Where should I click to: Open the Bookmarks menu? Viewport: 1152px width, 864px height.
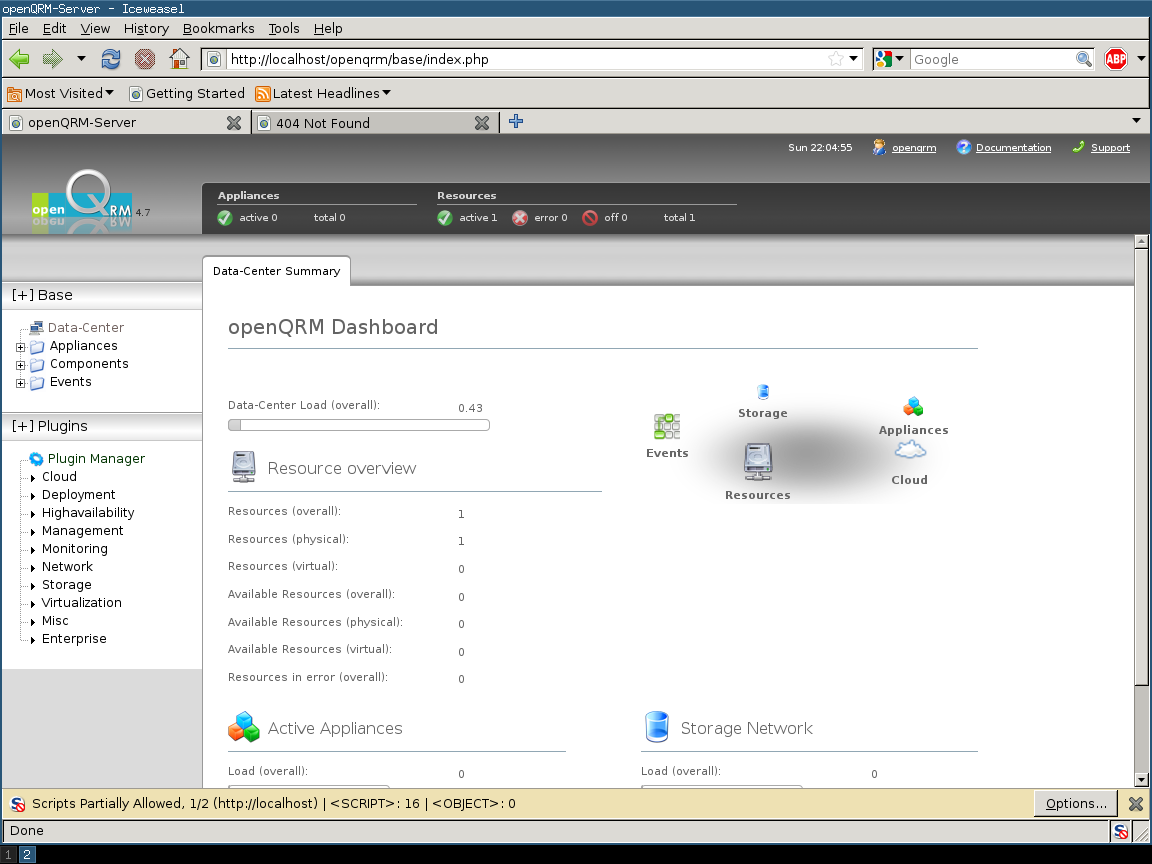pyautogui.click(x=218, y=29)
